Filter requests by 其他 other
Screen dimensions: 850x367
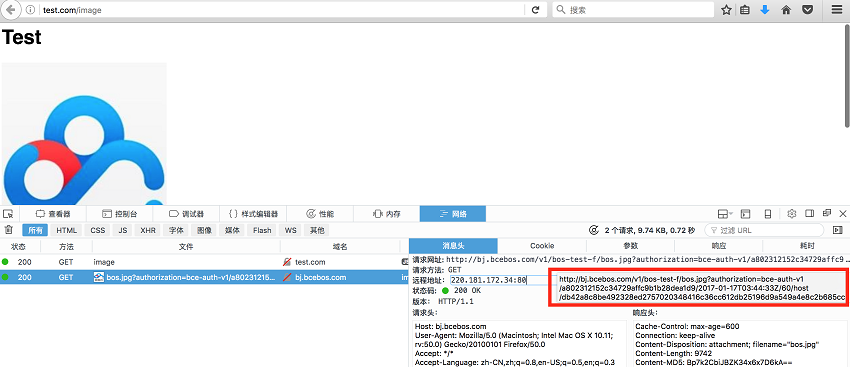(317, 230)
